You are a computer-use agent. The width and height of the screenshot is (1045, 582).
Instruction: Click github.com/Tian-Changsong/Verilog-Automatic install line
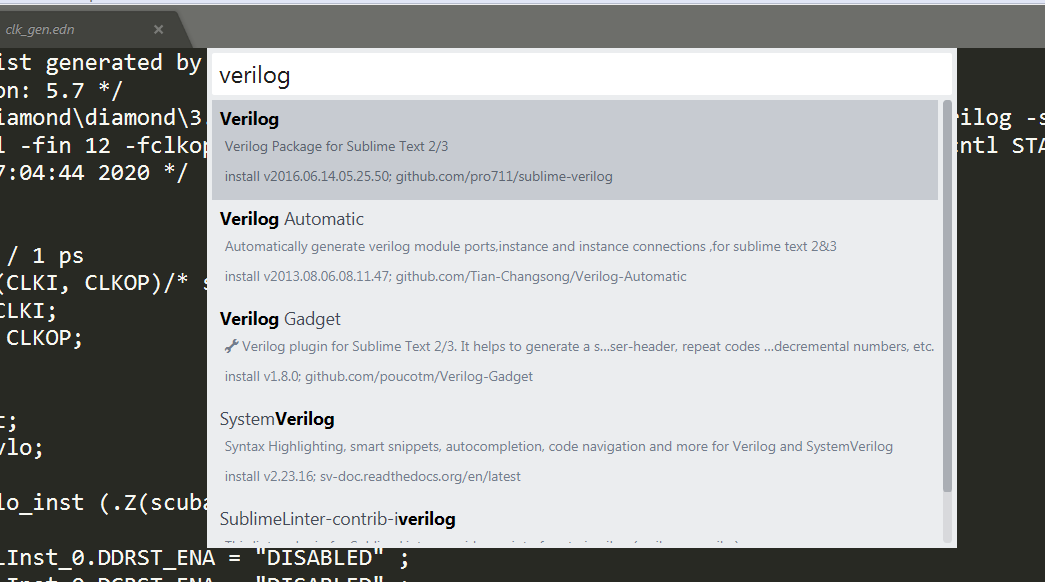coord(455,277)
